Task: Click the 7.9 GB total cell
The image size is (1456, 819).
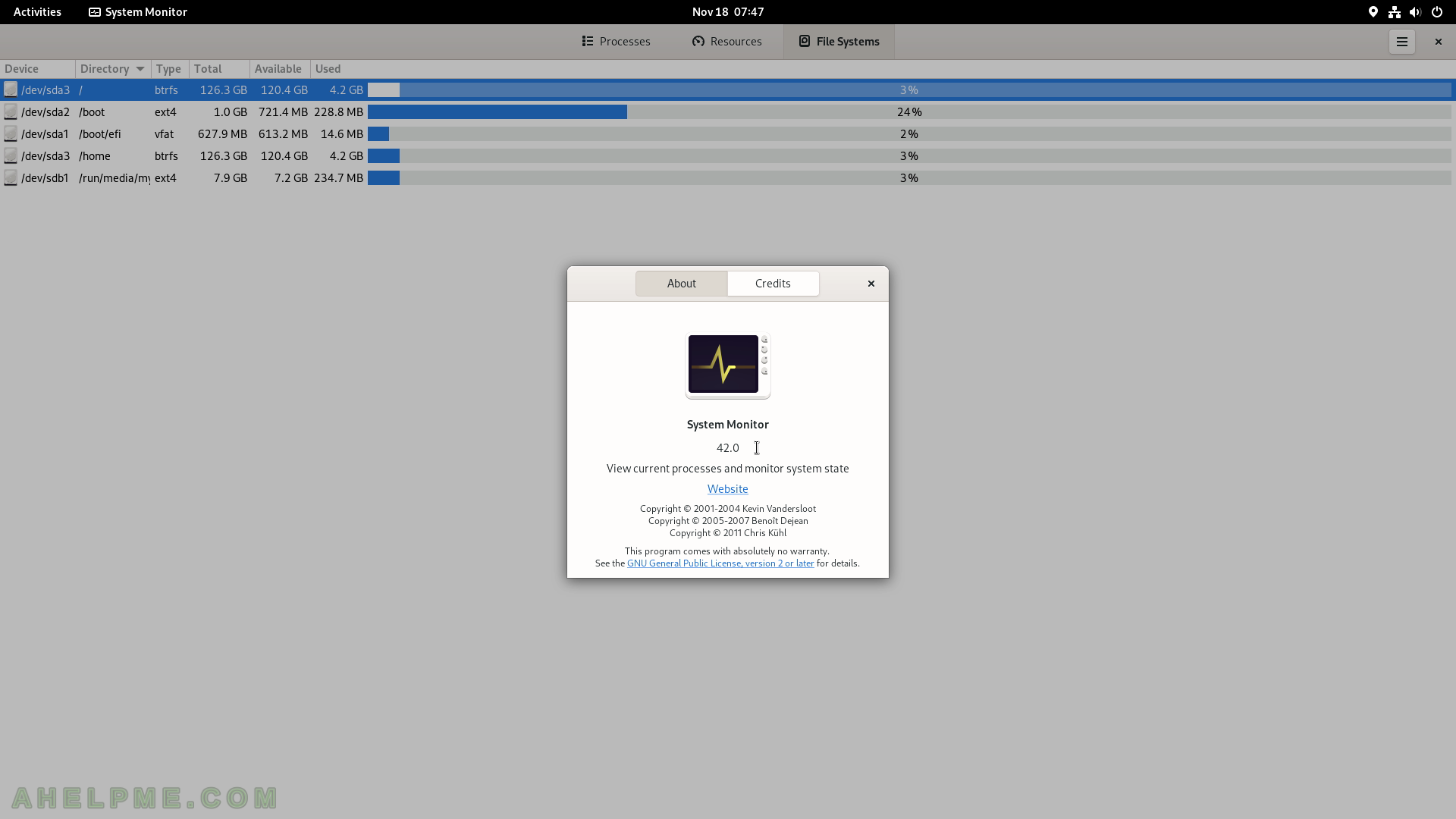Action: click(230, 177)
